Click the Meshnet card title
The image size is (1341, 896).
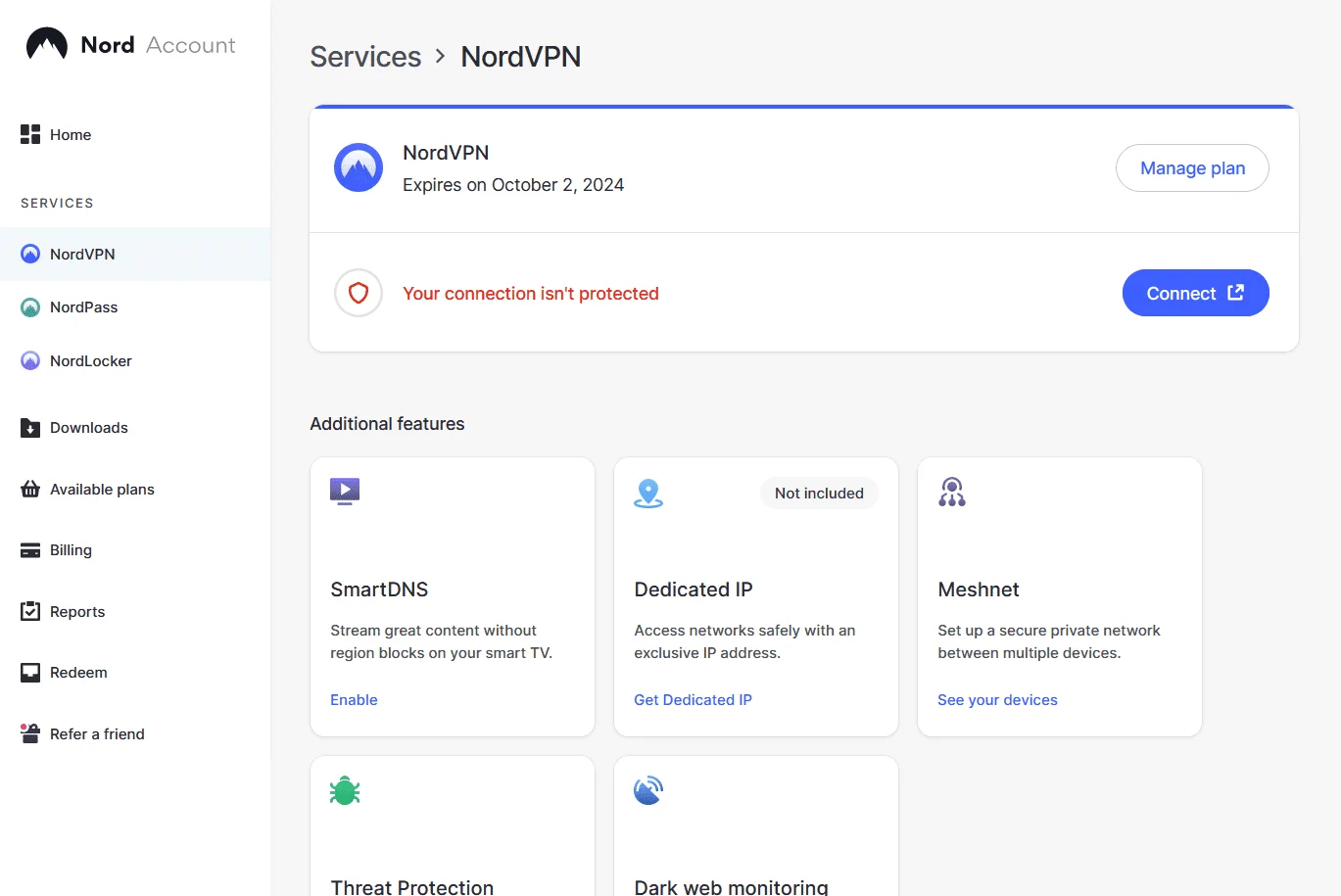click(x=979, y=589)
